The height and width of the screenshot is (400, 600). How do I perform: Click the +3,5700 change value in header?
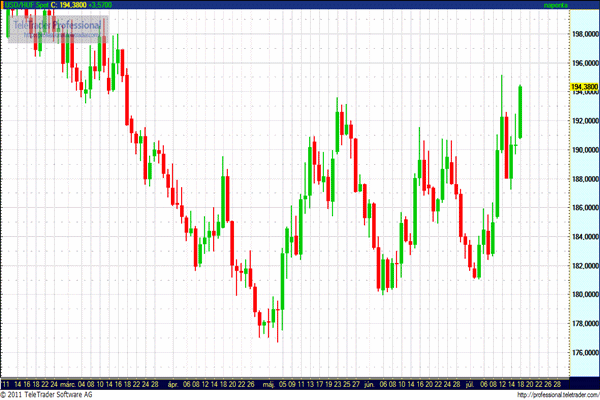point(100,5)
